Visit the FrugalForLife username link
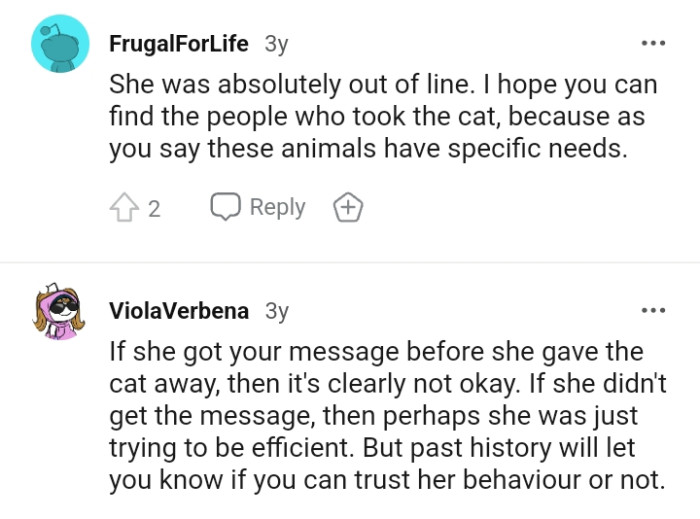Screen dimensions: 700x519 [x=178, y=44]
